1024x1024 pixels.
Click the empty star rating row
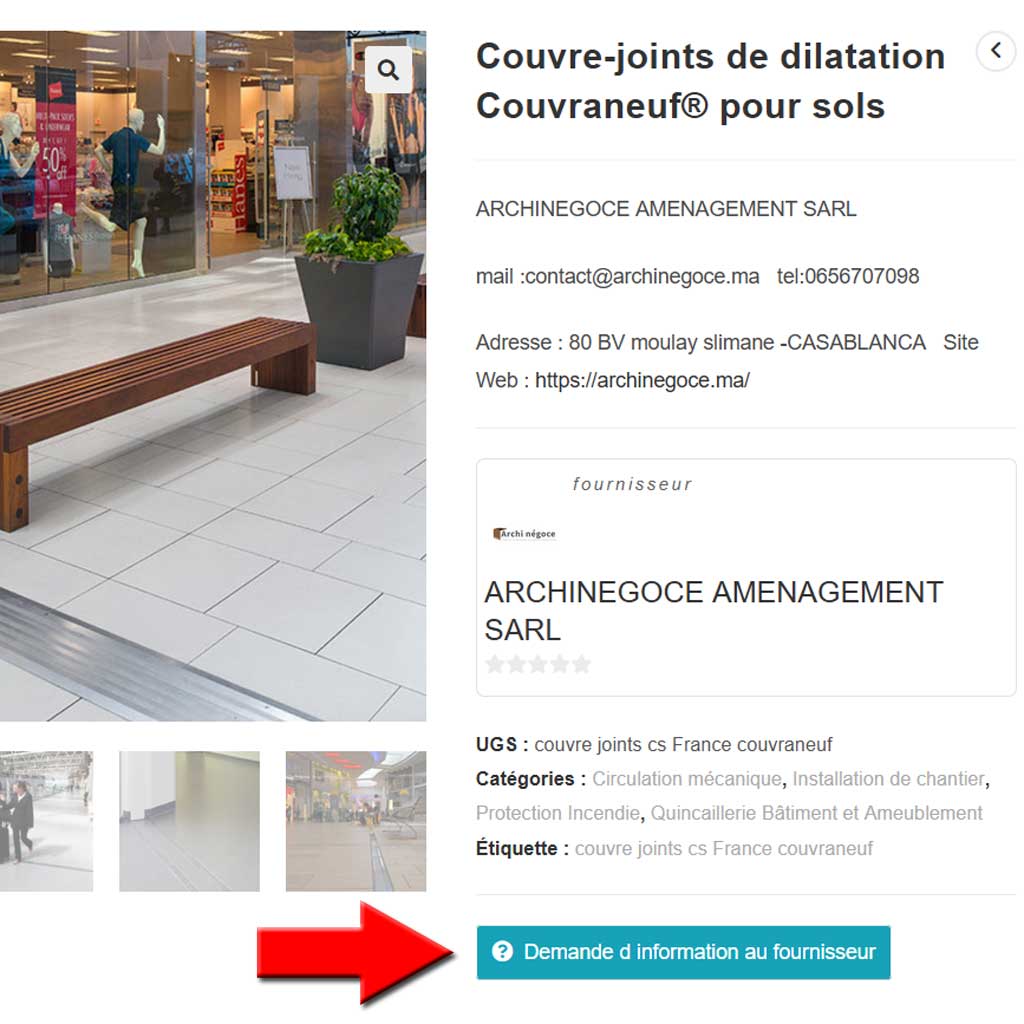click(x=538, y=664)
